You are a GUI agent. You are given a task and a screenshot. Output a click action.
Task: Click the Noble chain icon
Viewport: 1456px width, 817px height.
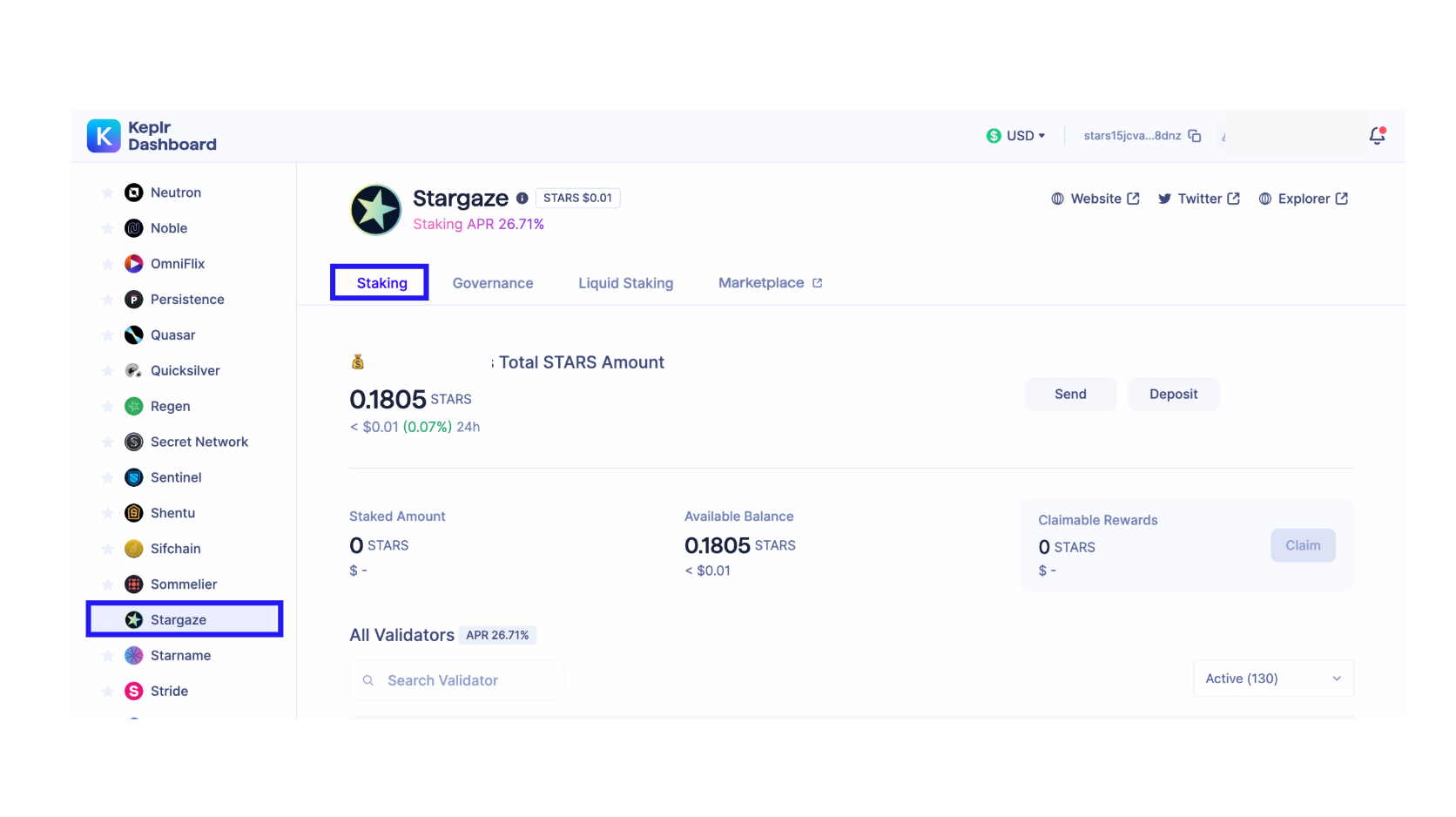click(133, 228)
